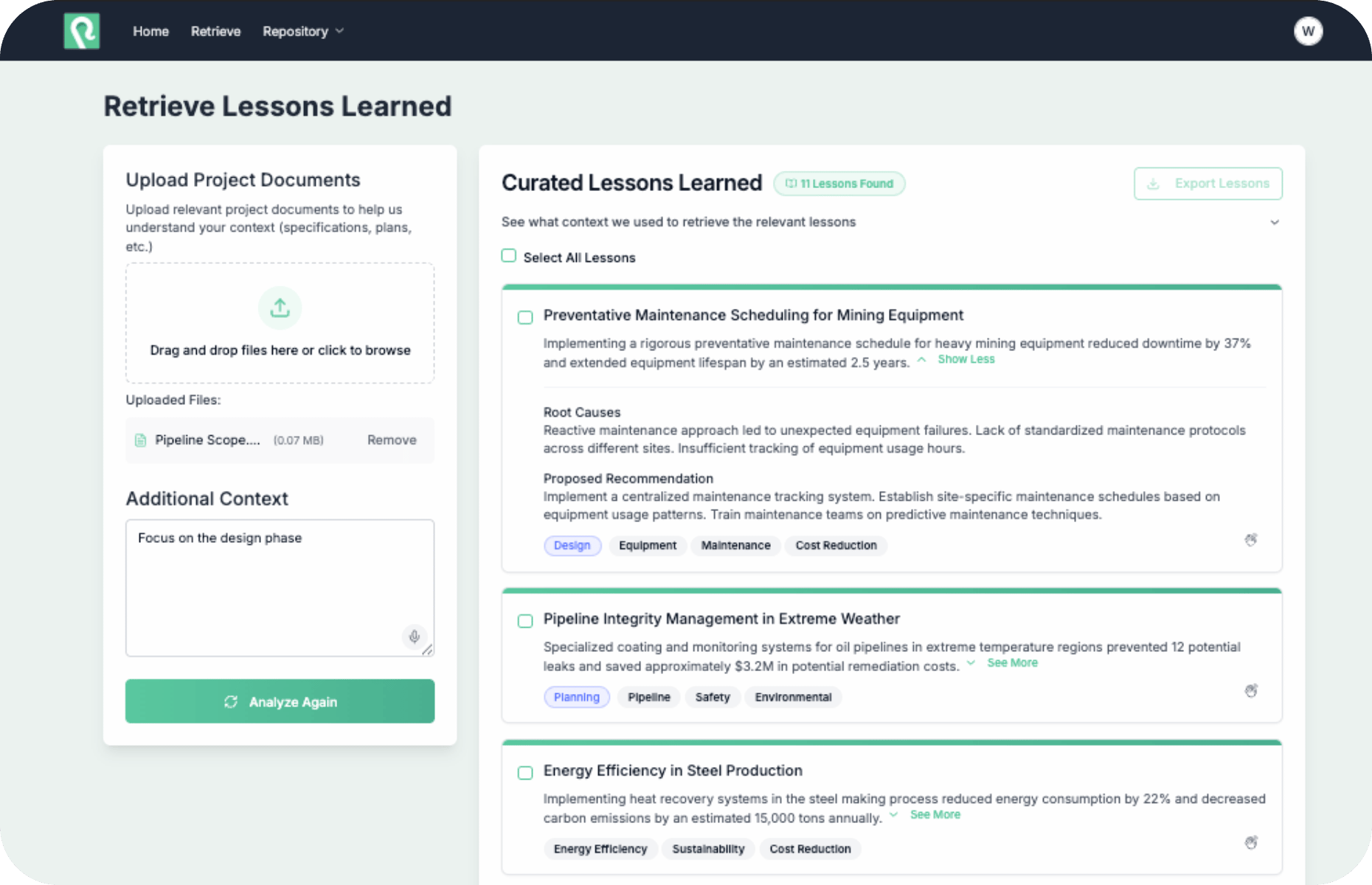This screenshot has height=885, width=1372.
Task: Click the feedback icon on the Preventative Maintenance card
Action: point(1251,540)
